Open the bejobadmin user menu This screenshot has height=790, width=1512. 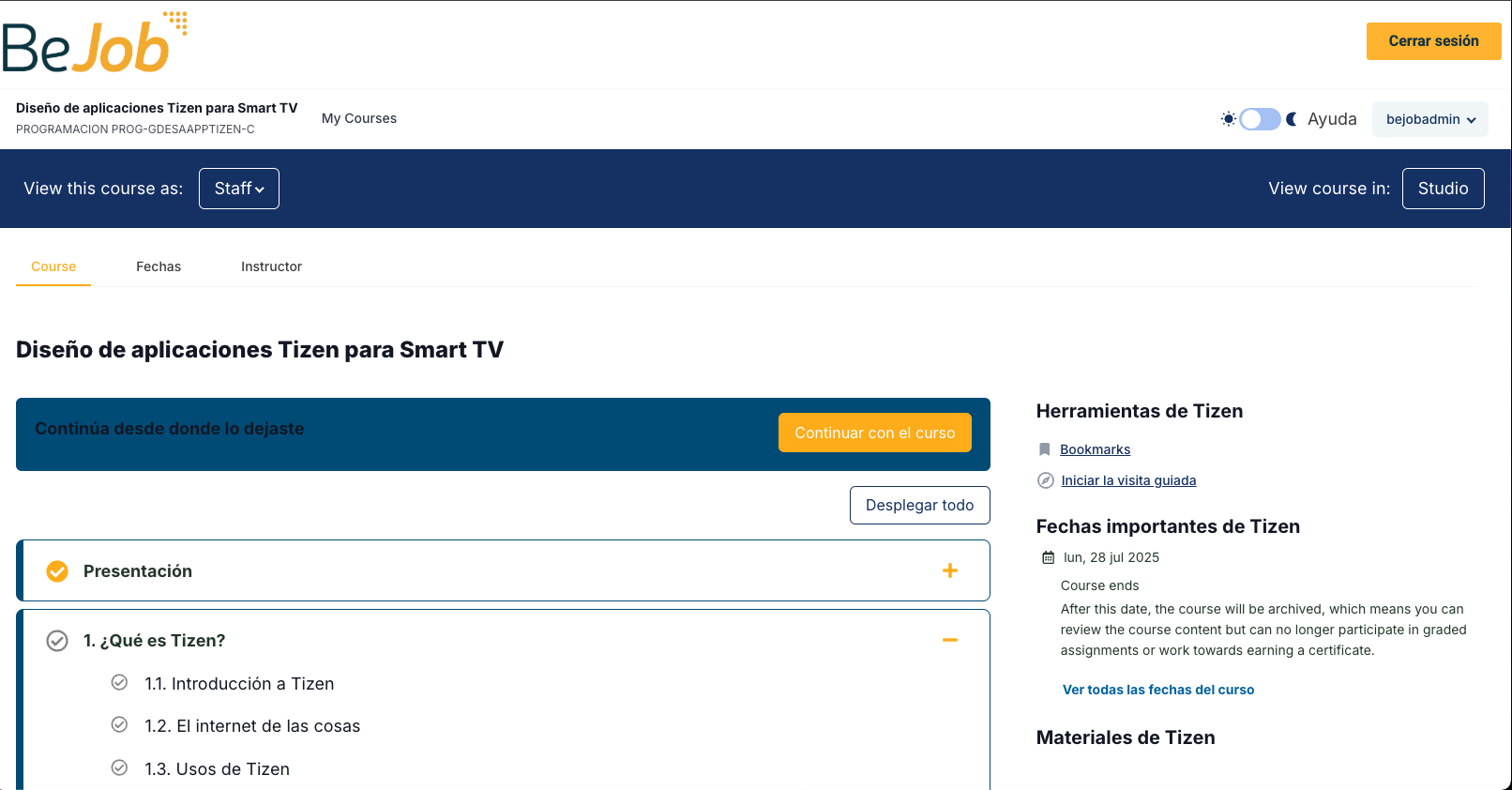(1430, 119)
